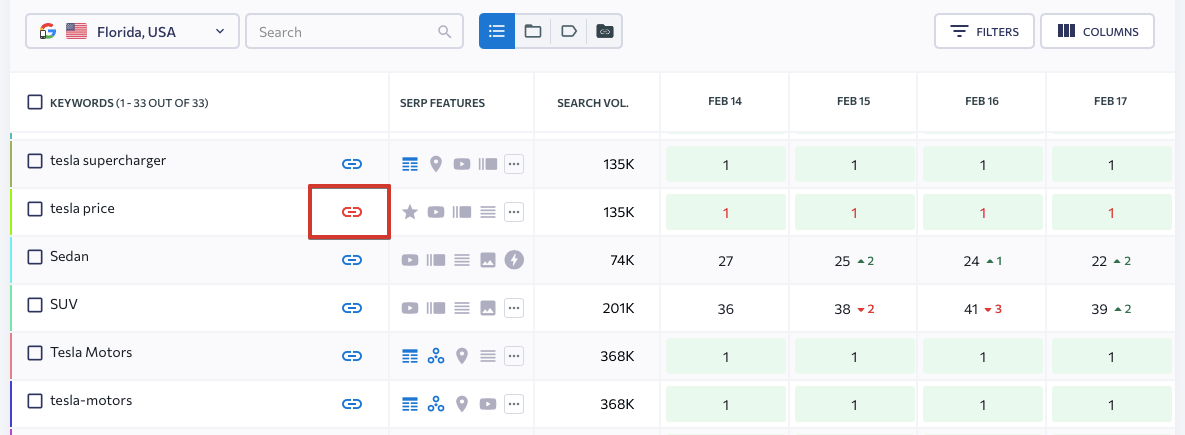Click the keyword text "SUV"
The height and width of the screenshot is (435, 1185).
[64, 304]
